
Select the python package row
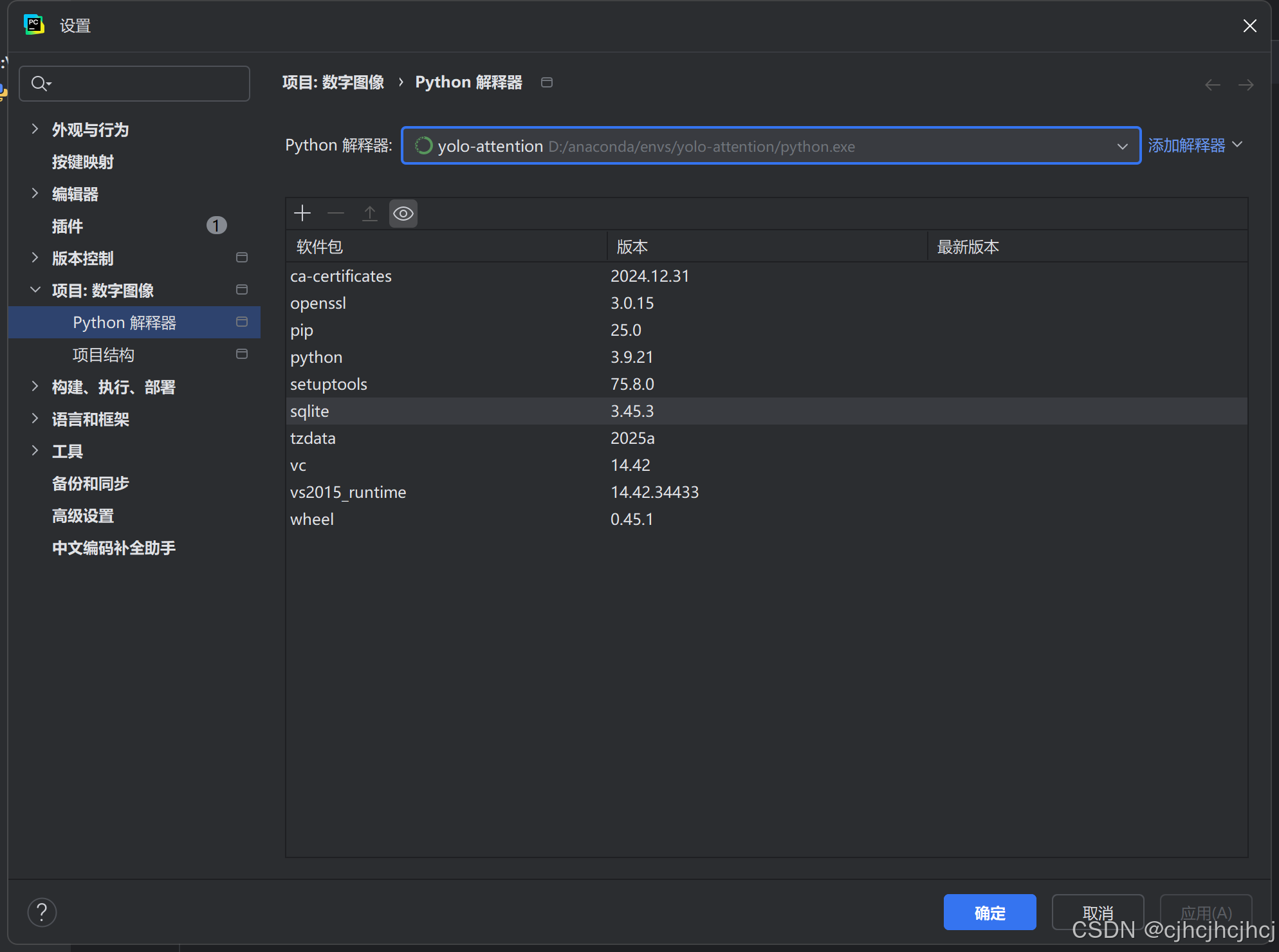click(767, 357)
